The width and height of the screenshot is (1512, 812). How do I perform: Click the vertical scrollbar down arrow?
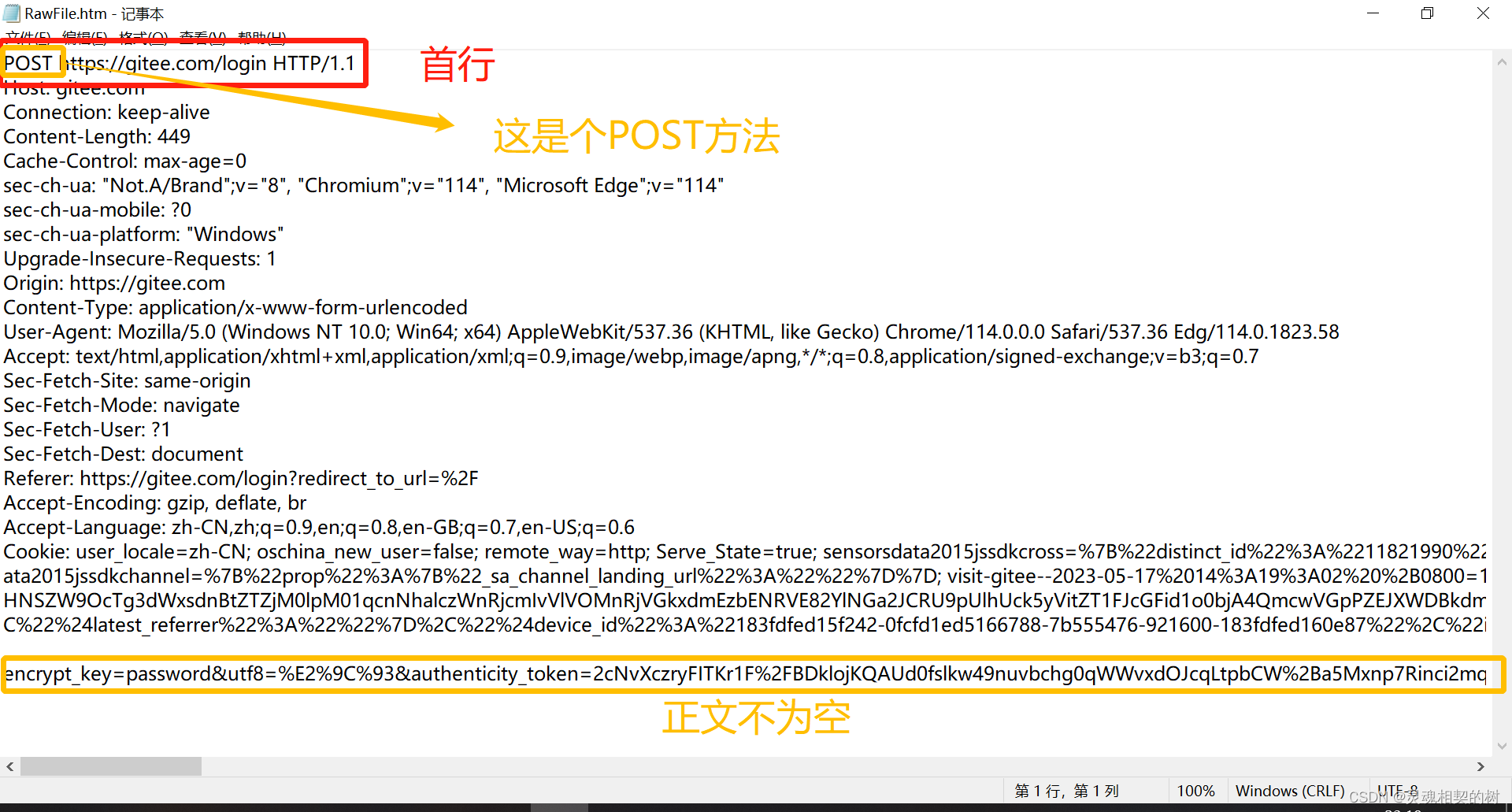click(1502, 746)
